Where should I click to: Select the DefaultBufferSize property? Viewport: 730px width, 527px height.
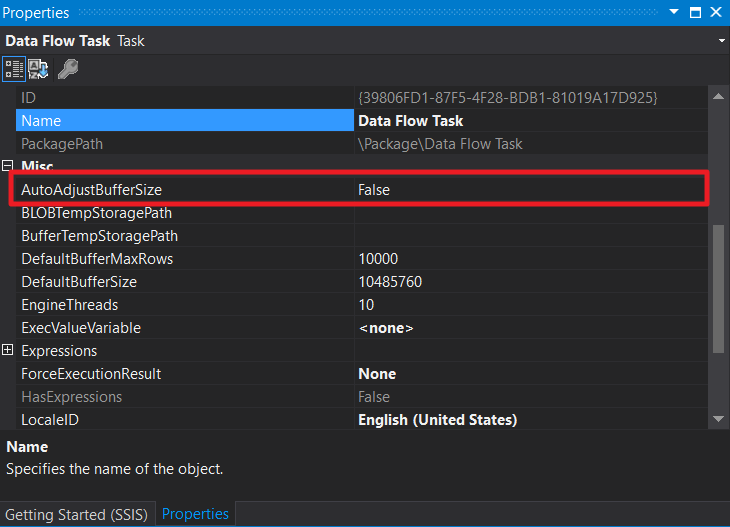(185, 282)
